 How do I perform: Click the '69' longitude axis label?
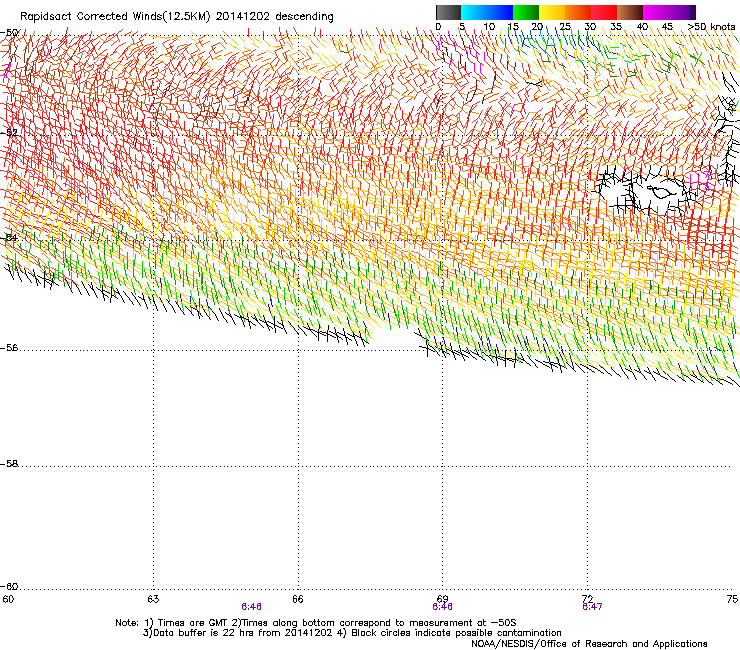[x=442, y=599]
